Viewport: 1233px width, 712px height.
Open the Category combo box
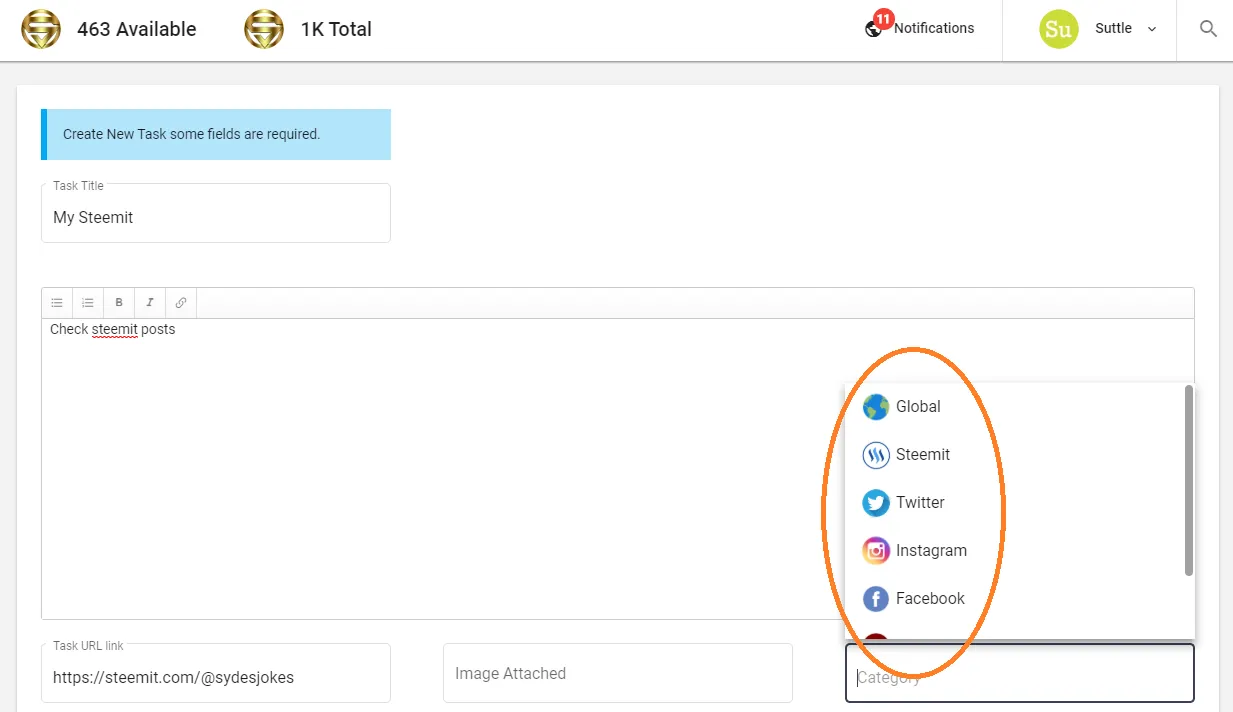tap(1020, 673)
